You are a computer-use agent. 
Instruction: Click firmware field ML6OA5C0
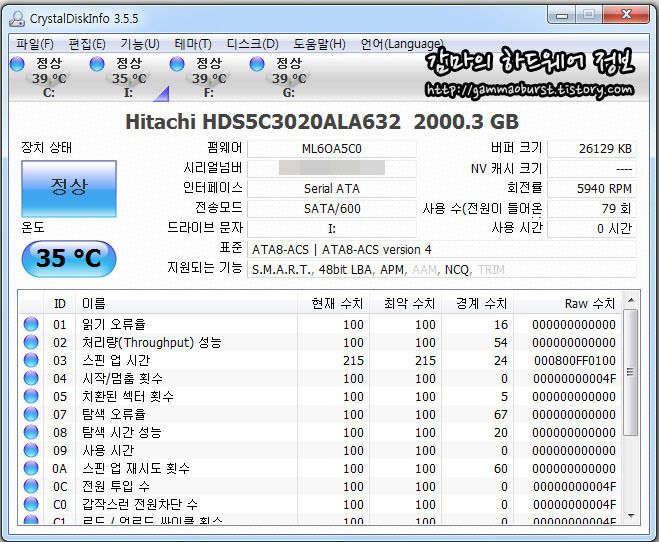[332, 149]
